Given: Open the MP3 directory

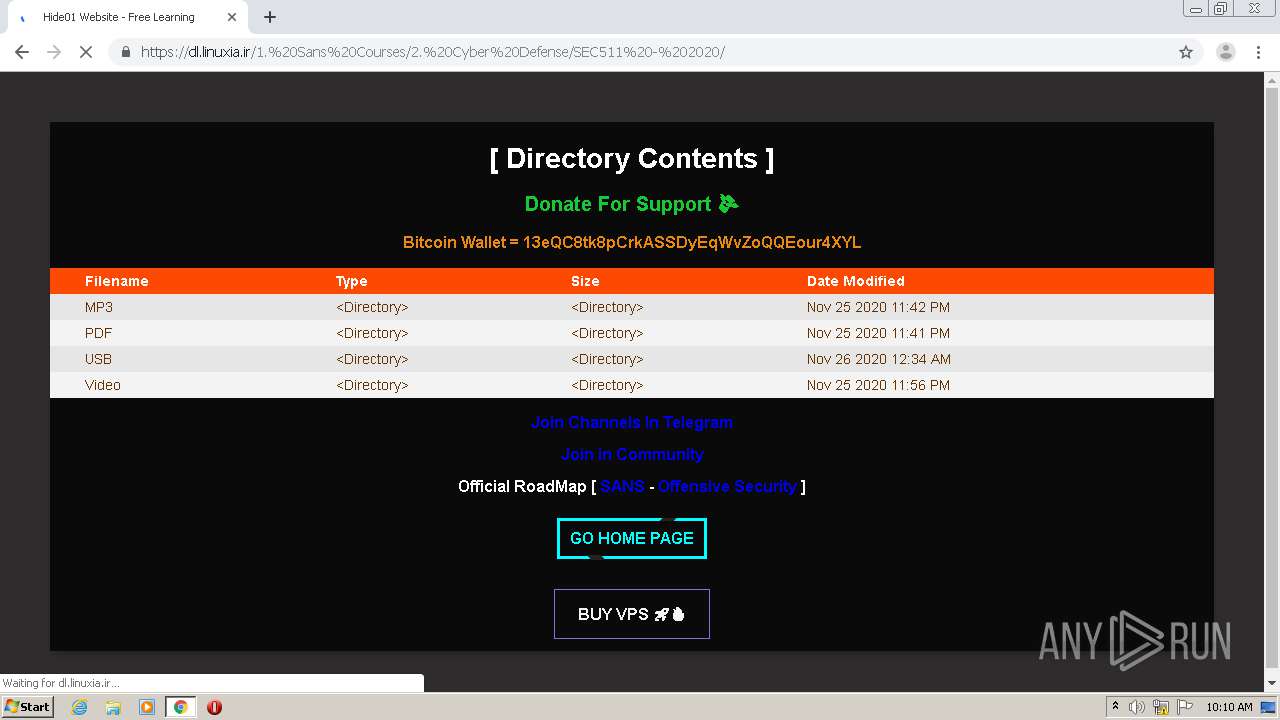Looking at the screenshot, I should [x=99, y=307].
